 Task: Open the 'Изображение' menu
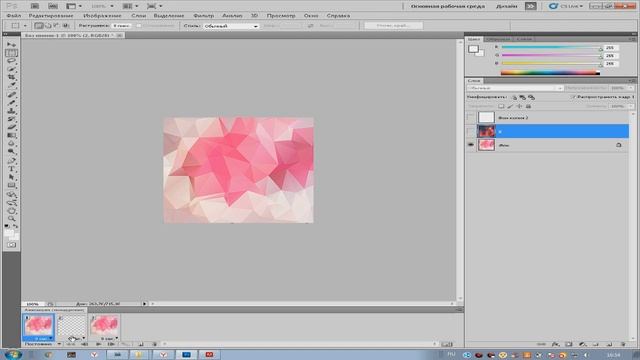pyautogui.click(x=102, y=16)
